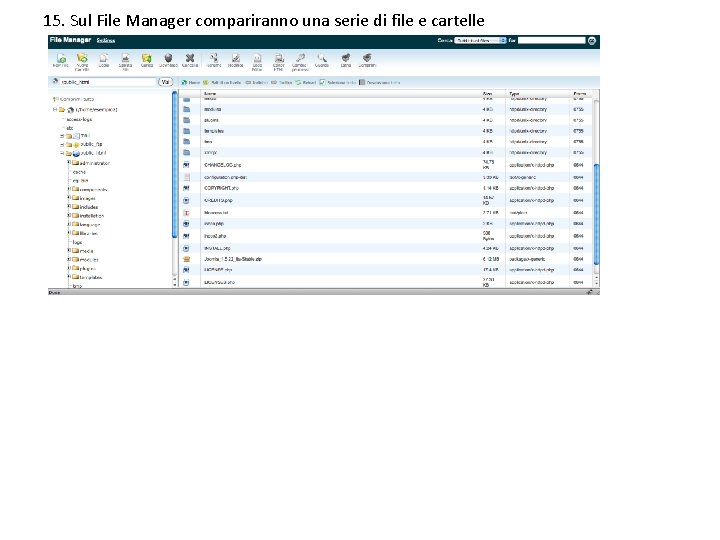Click the Sposta file toolbar icon
Viewport: 720px width, 540px height.
(125, 62)
